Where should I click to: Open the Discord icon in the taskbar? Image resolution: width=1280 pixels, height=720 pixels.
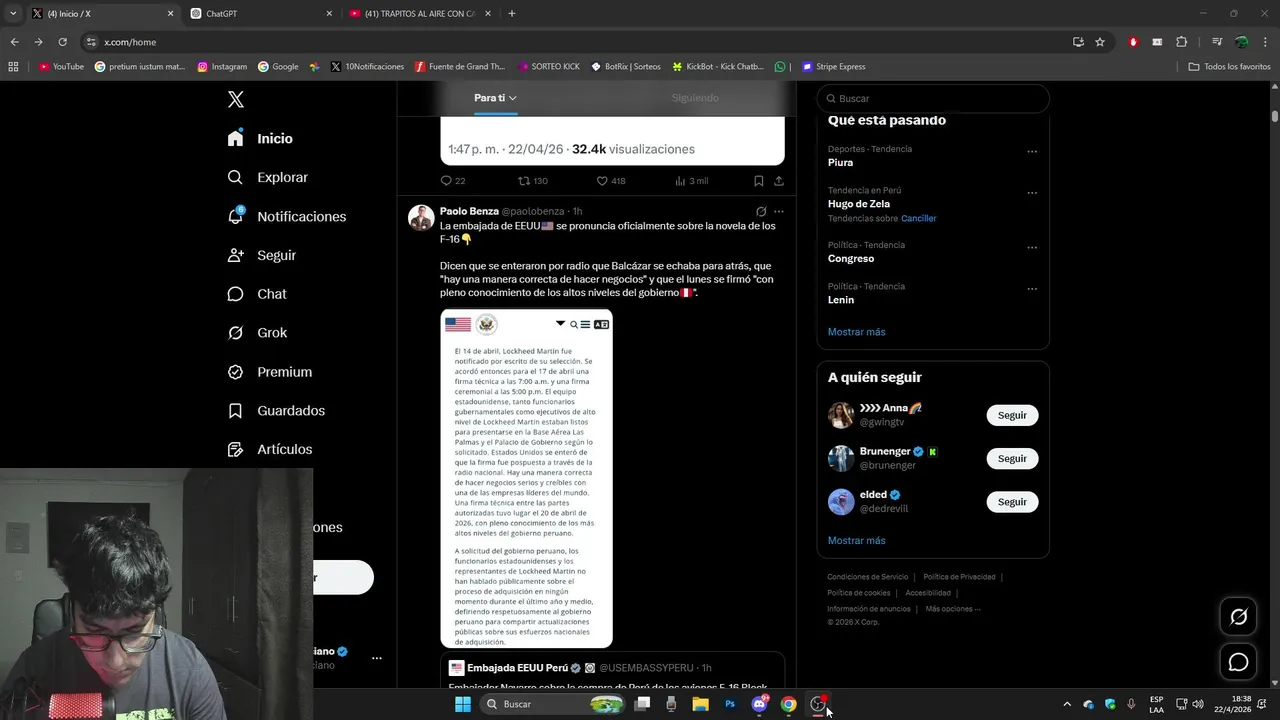[759, 704]
